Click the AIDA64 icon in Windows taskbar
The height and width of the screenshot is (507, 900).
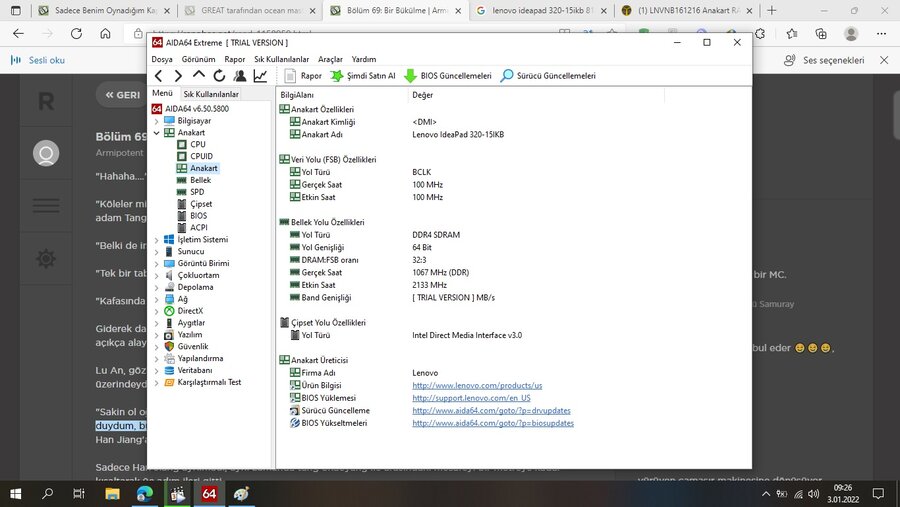coord(209,494)
